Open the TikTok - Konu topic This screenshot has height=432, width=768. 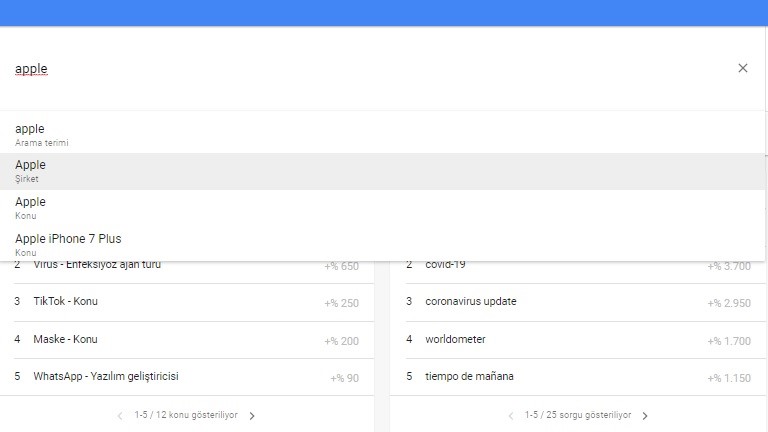[65, 301]
